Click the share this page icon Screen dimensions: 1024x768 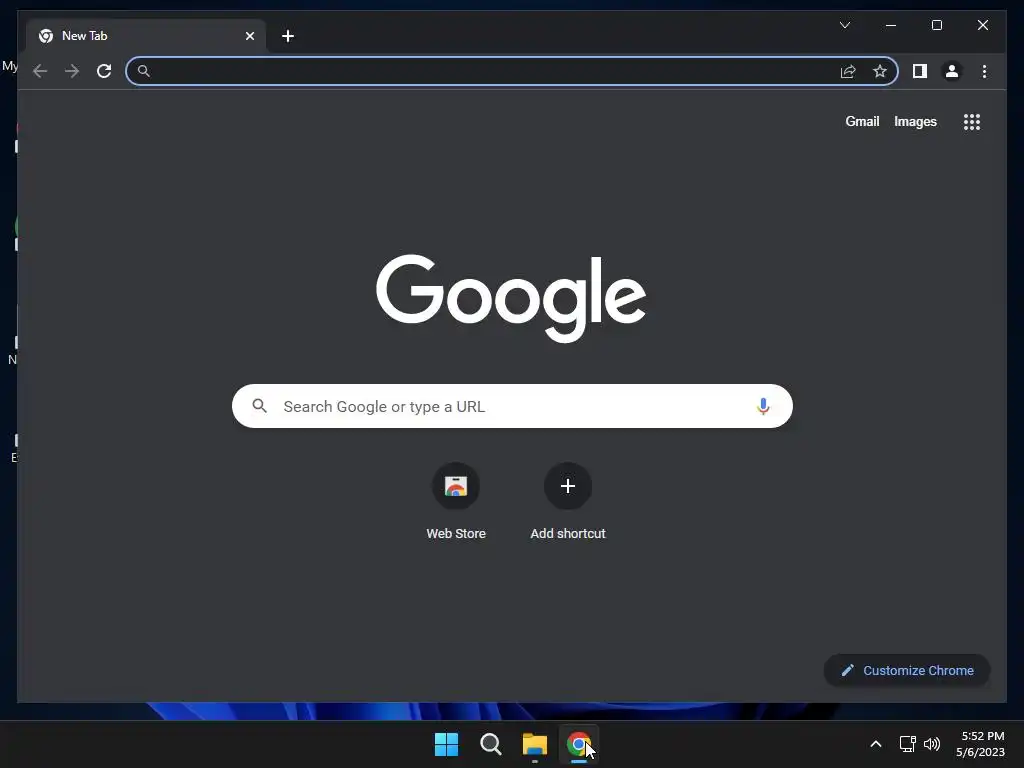(x=848, y=71)
